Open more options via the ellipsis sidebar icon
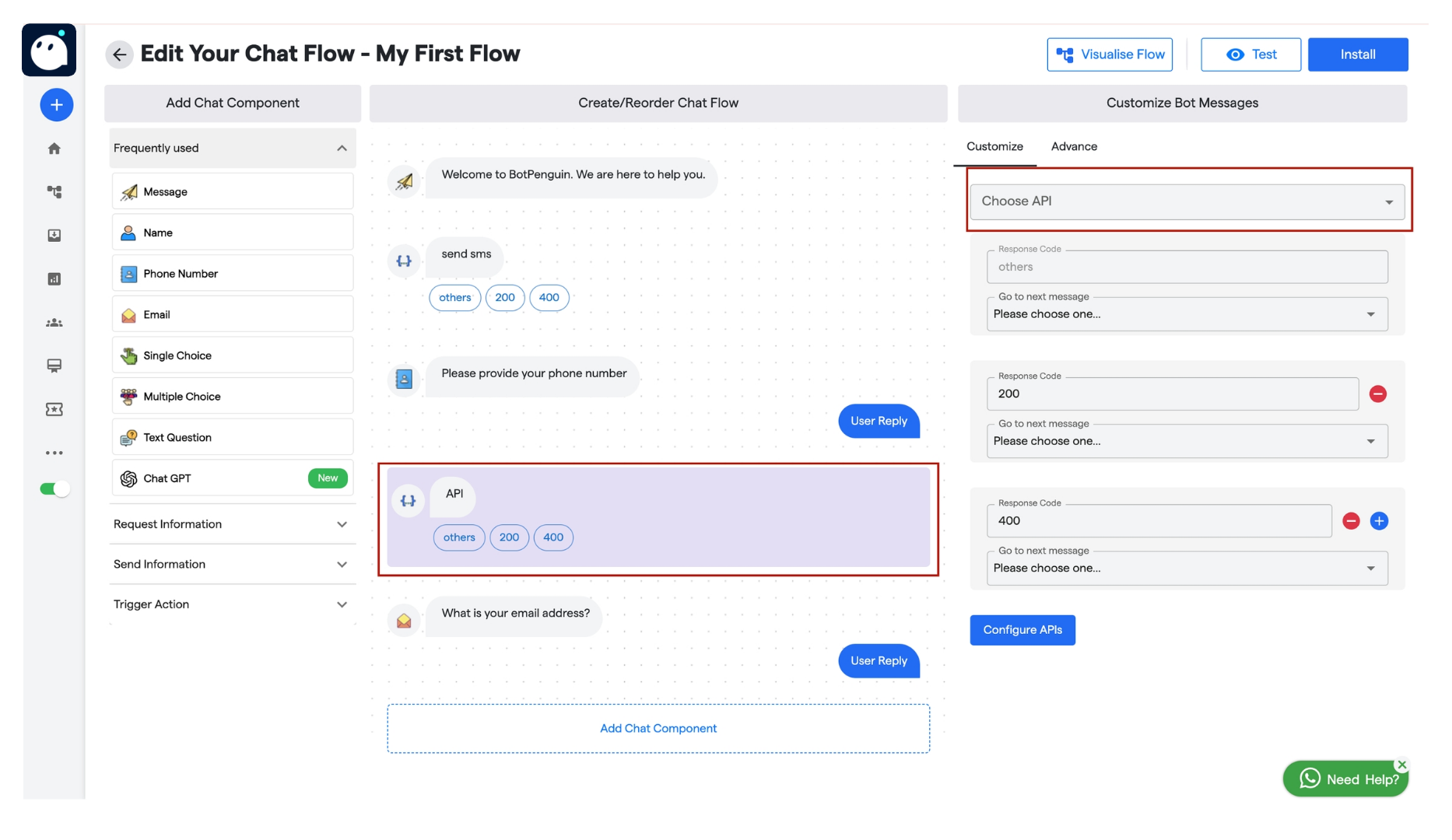Screen dimensions: 1452x840 [x=54, y=452]
